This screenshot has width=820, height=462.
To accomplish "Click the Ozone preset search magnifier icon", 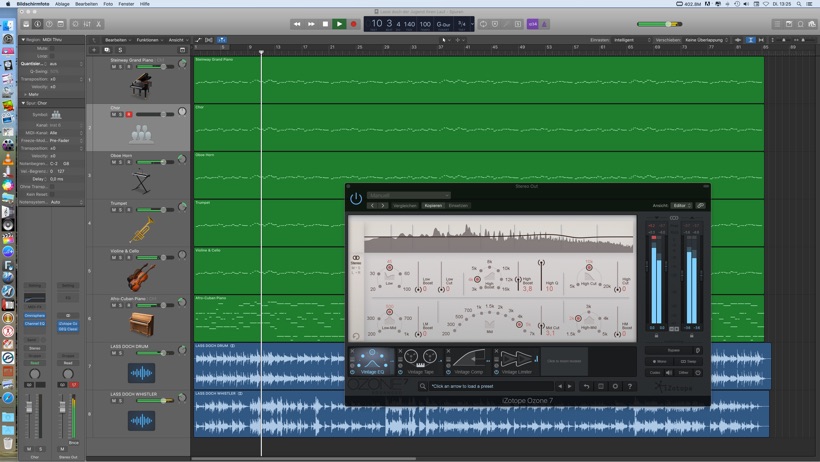I will (x=423, y=386).
